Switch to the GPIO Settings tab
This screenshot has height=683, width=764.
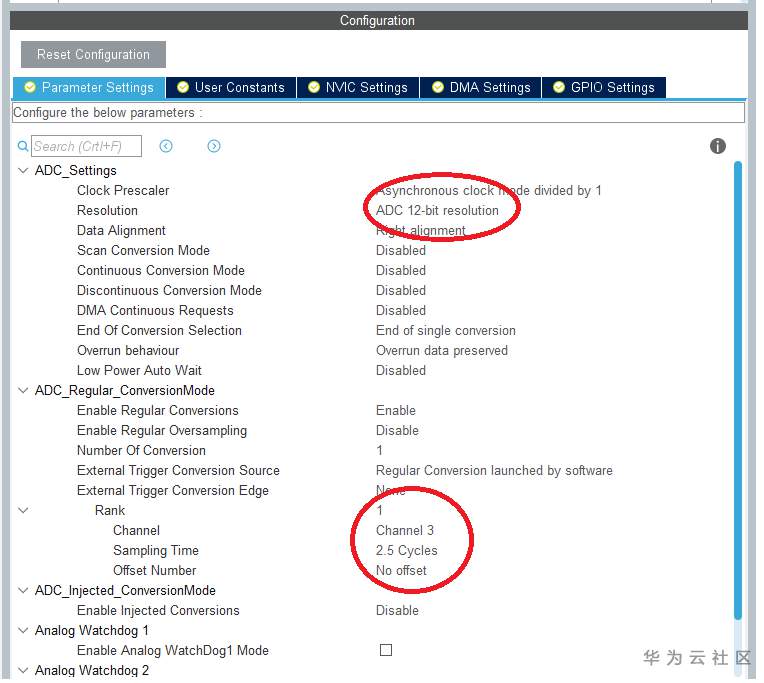click(x=604, y=88)
